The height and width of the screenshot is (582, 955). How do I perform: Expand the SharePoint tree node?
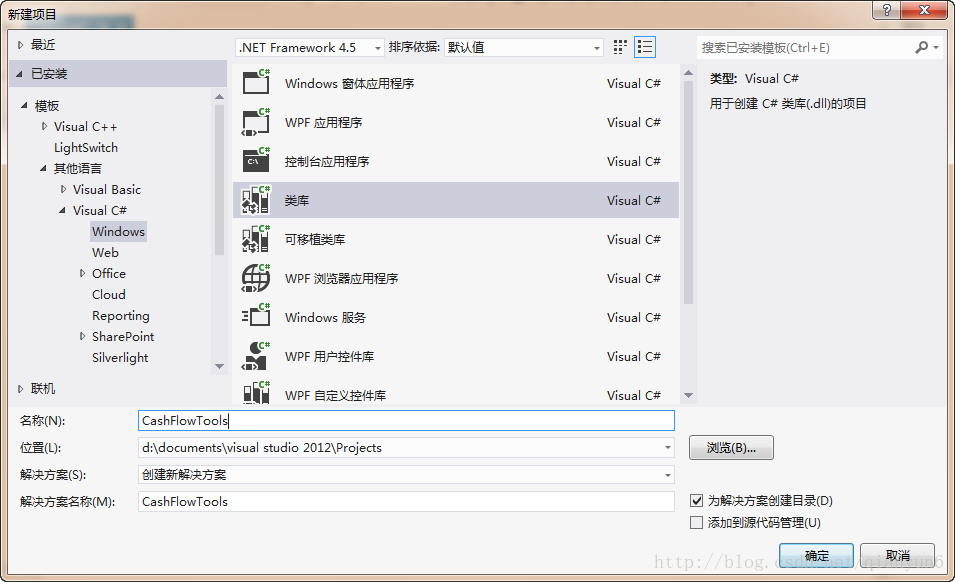pyautogui.click(x=82, y=336)
